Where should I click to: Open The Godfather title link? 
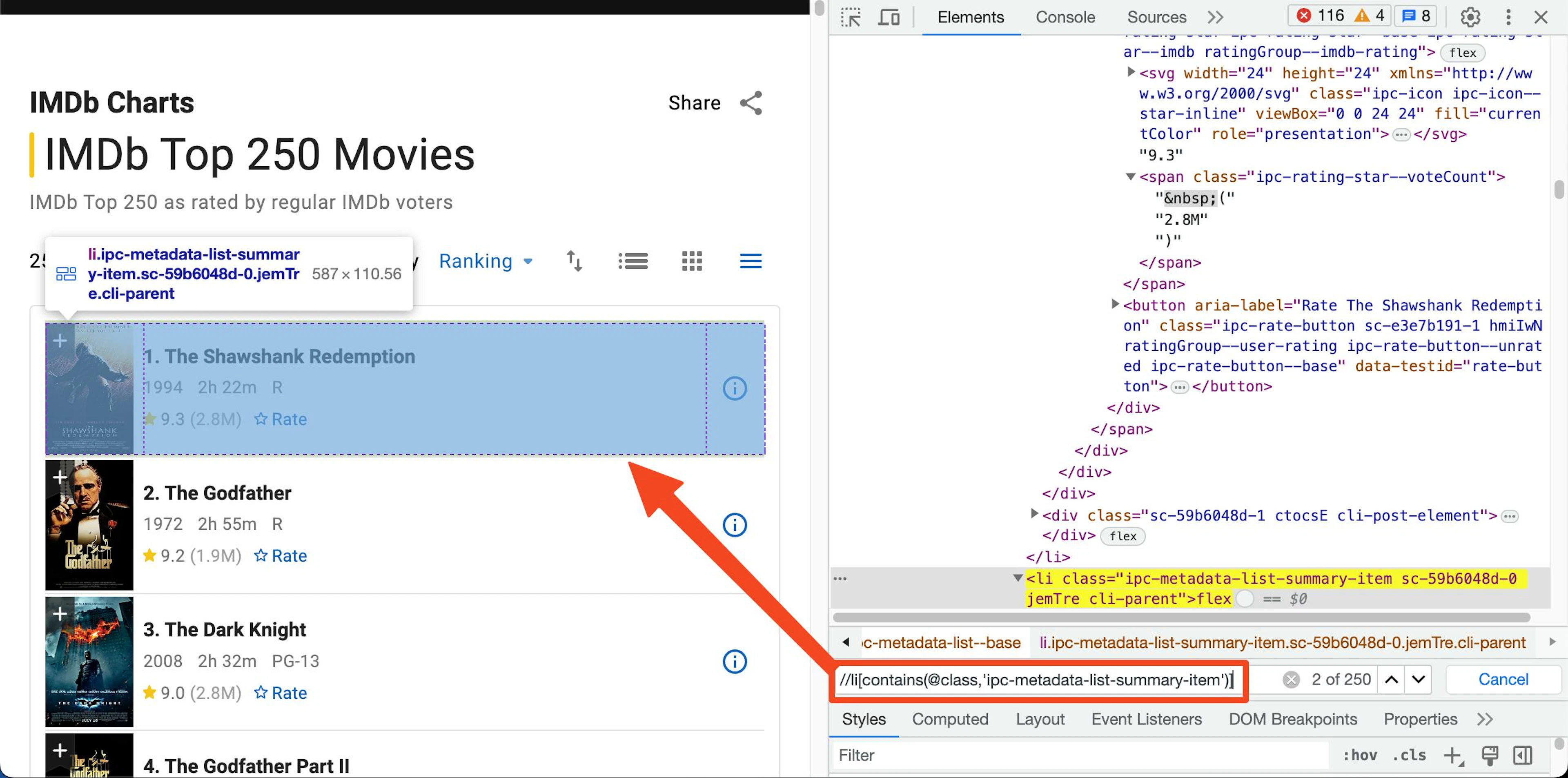coord(217,493)
